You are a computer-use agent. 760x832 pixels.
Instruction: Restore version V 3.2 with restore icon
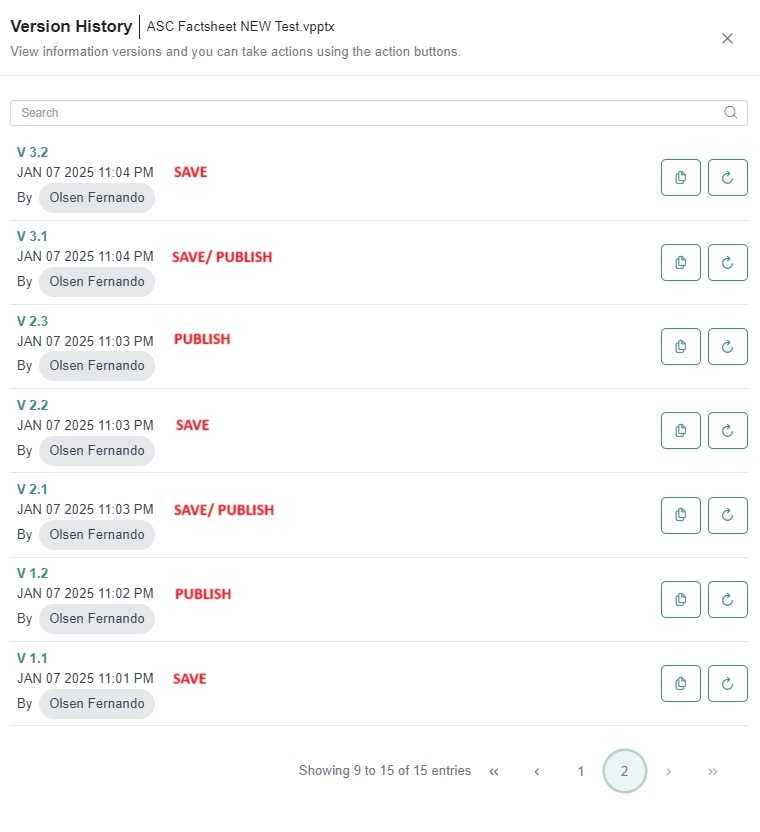pos(728,177)
